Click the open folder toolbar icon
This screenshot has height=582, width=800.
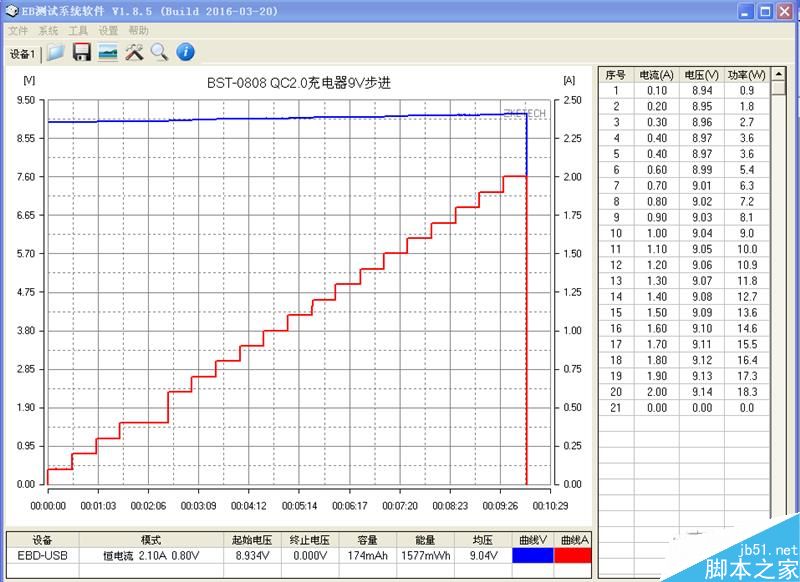(56, 52)
